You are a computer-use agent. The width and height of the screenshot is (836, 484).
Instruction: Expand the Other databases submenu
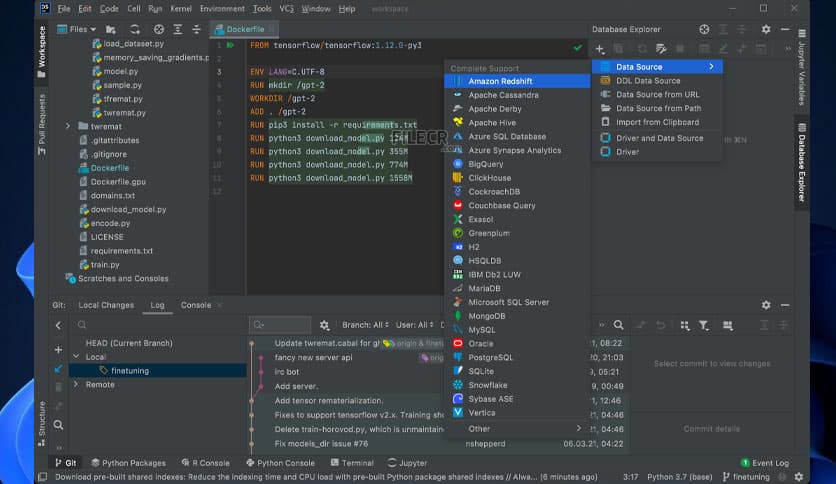tap(517, 429)
